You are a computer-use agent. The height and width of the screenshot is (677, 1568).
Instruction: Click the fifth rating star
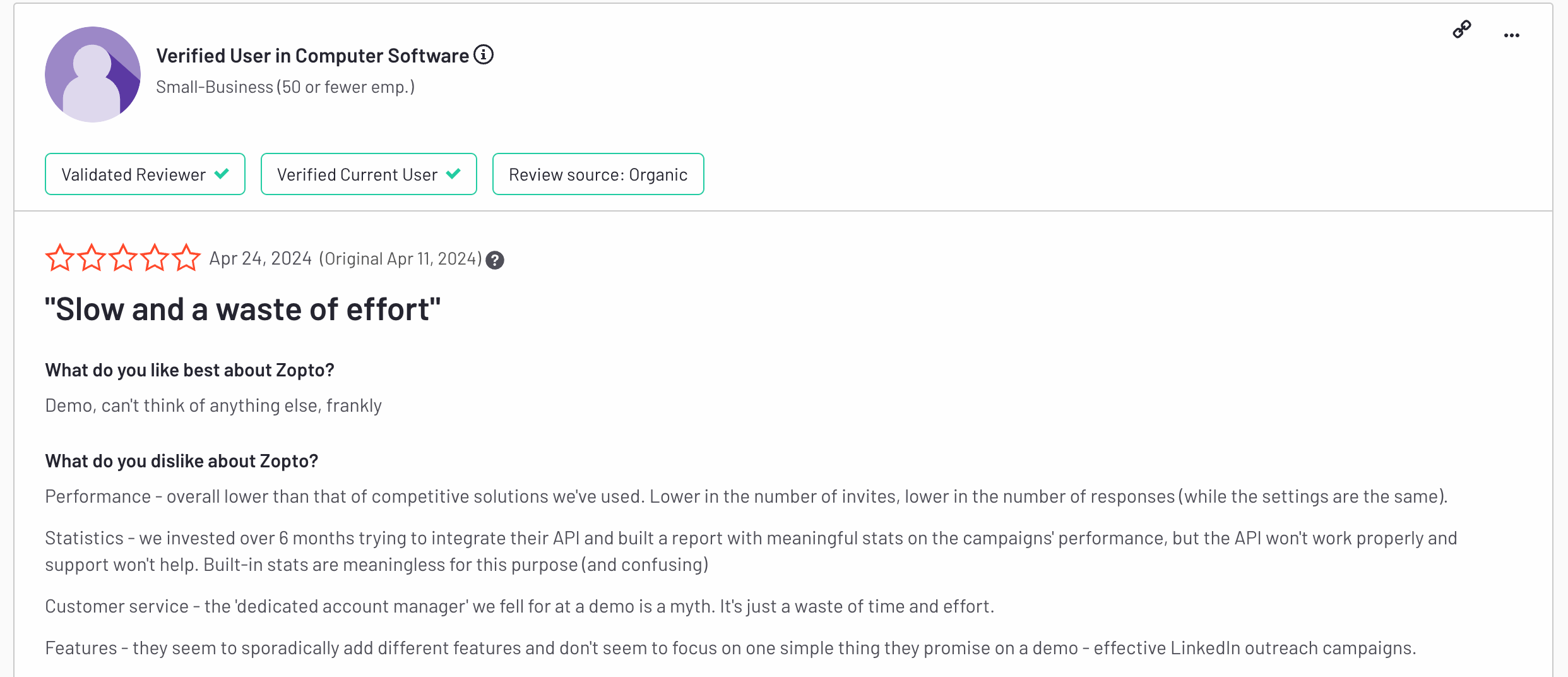[x=186, y=258]
